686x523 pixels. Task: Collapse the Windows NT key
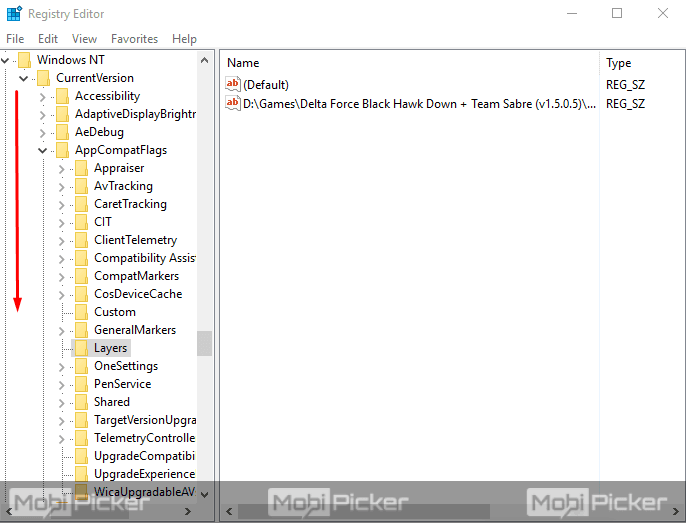coord(5,60)
